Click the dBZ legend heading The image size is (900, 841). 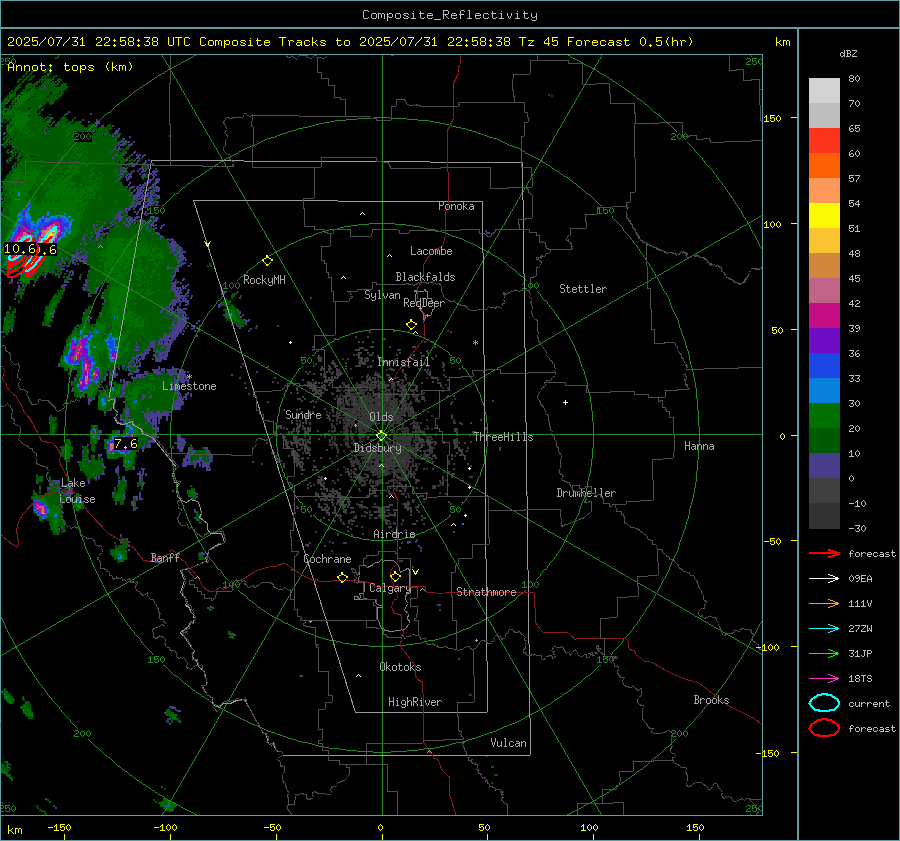click(848, 54)
